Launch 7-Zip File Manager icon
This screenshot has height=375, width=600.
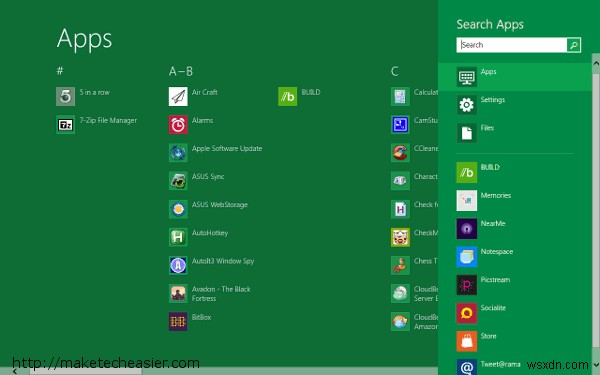(65, 124)
